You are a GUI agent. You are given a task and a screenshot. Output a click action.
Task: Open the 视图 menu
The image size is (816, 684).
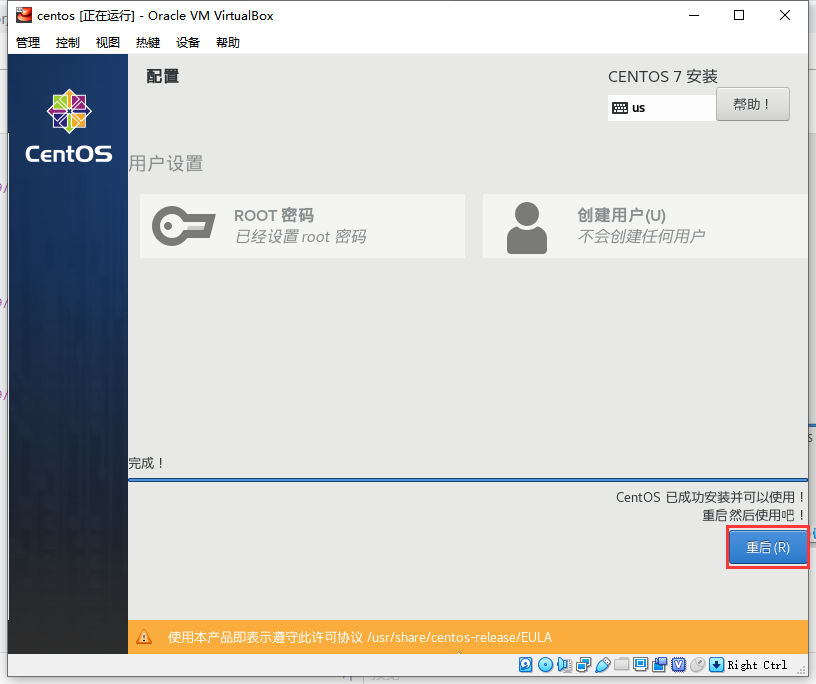coord(108,43)
